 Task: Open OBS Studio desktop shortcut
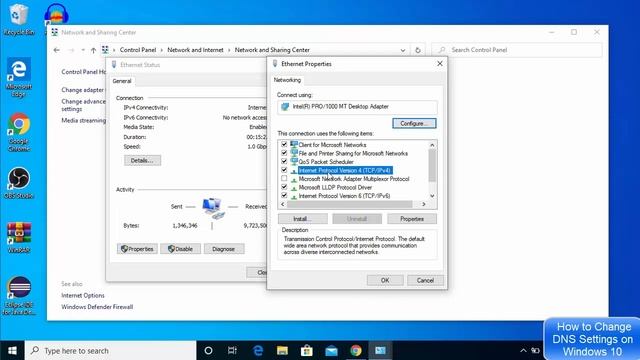point(18,183)
